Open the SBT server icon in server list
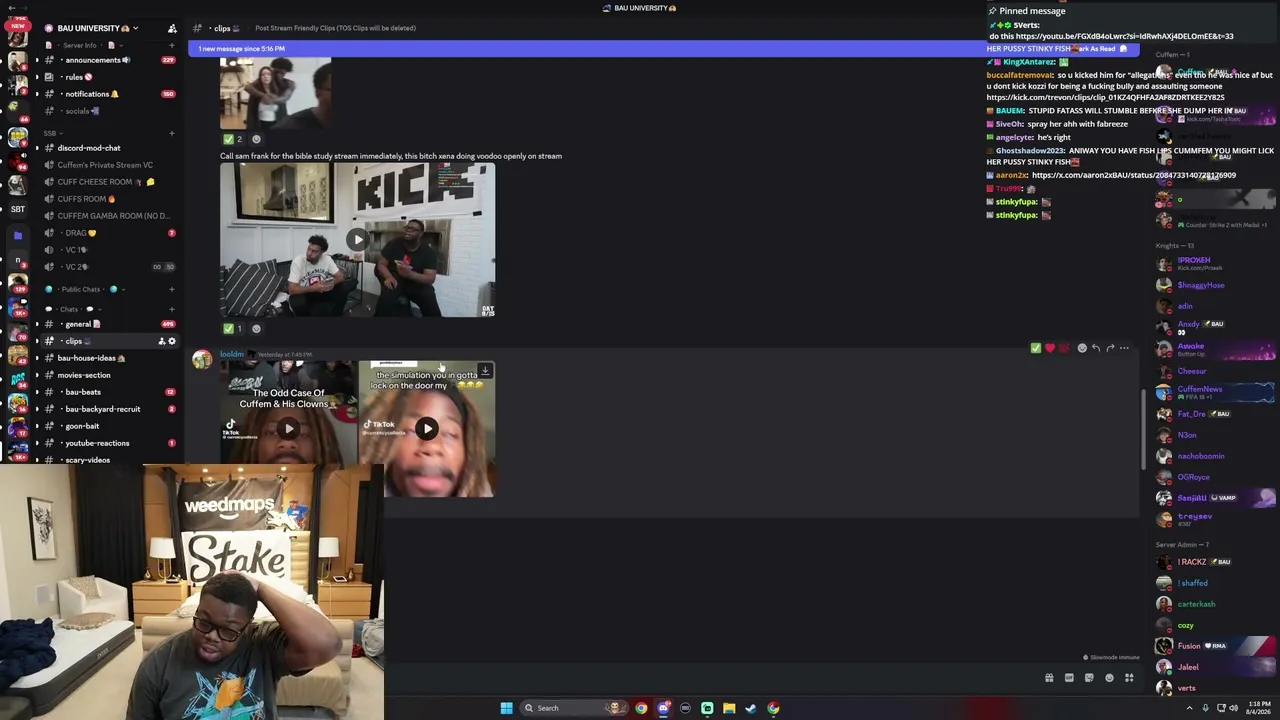 tap(18, 209)
